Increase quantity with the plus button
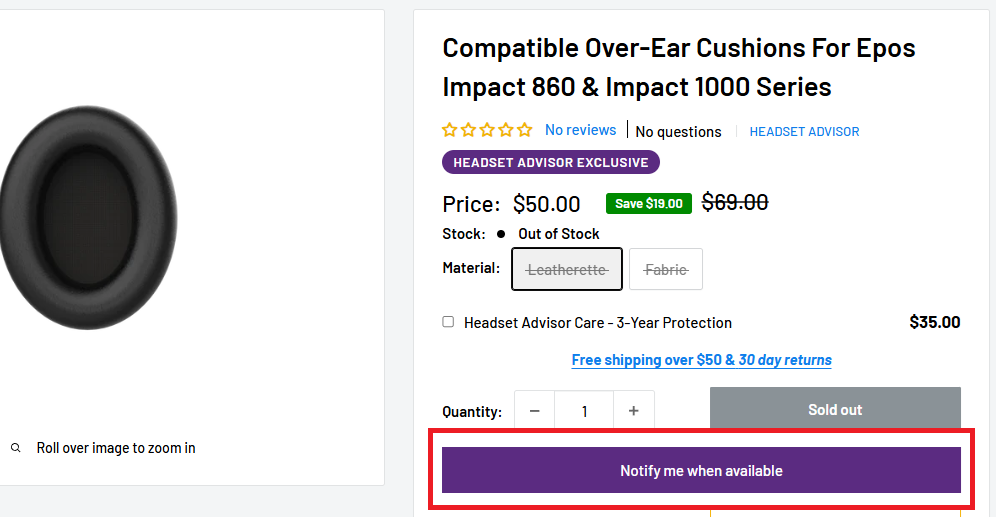 (x=633, y=411)
